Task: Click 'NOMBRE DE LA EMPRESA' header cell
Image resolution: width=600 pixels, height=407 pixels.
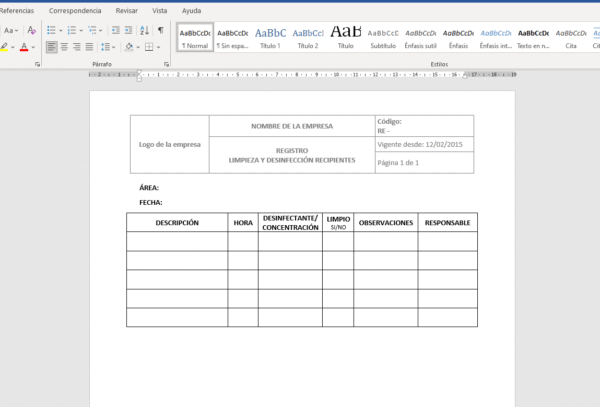Action: [x=292, y=126]
